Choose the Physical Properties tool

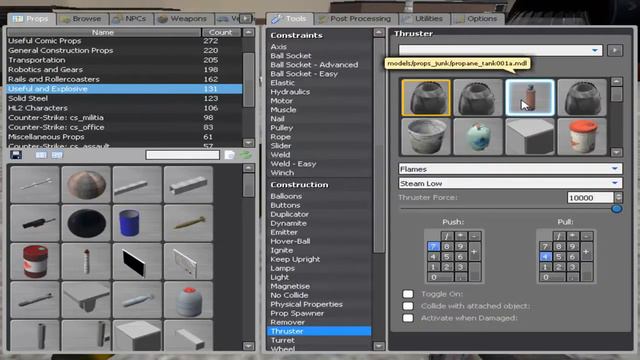coord(307,304)
